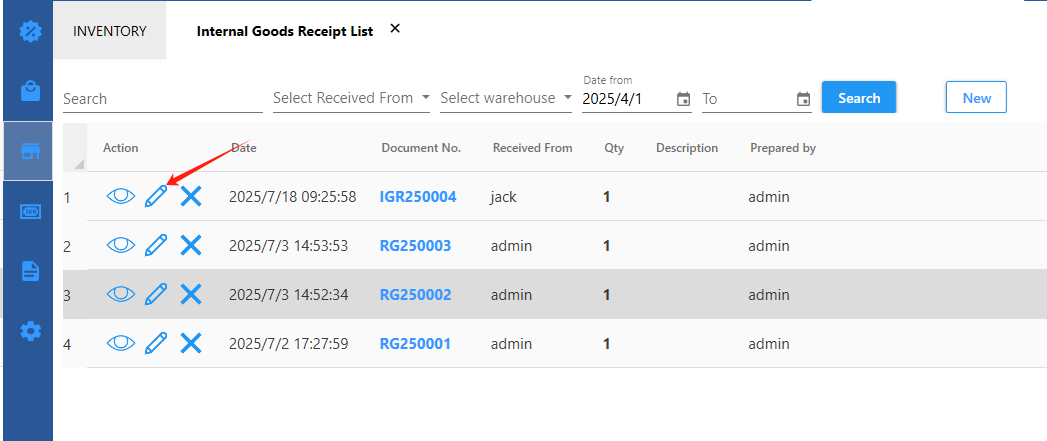Image resolution: width=1047 pixels, height=441 pixels.
Task: Open document link IGR250004
Action: click(418, 197)
